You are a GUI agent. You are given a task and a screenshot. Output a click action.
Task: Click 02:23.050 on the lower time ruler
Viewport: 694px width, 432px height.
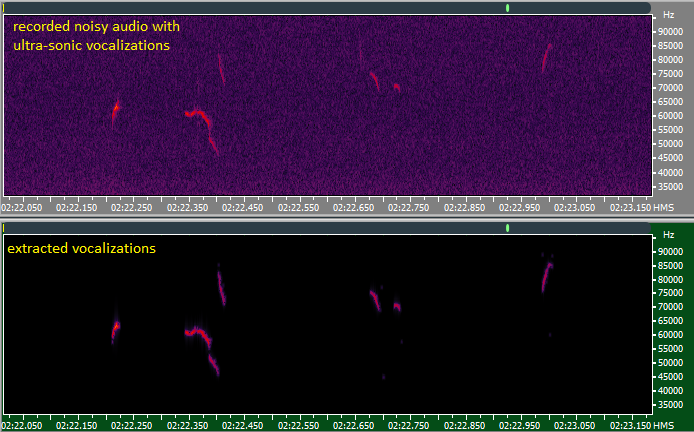click(574, 426)
